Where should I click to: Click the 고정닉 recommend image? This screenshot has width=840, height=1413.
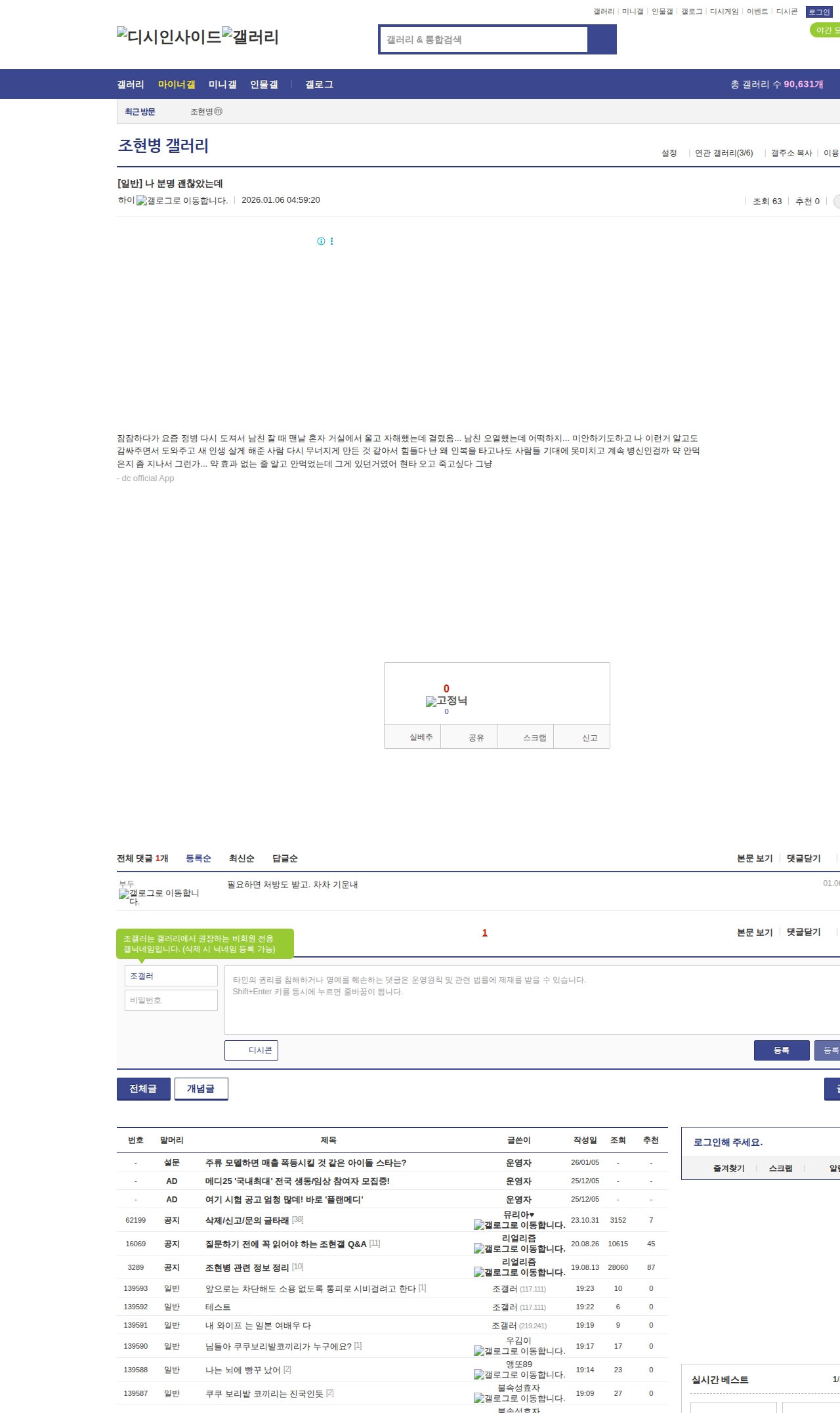446,701
